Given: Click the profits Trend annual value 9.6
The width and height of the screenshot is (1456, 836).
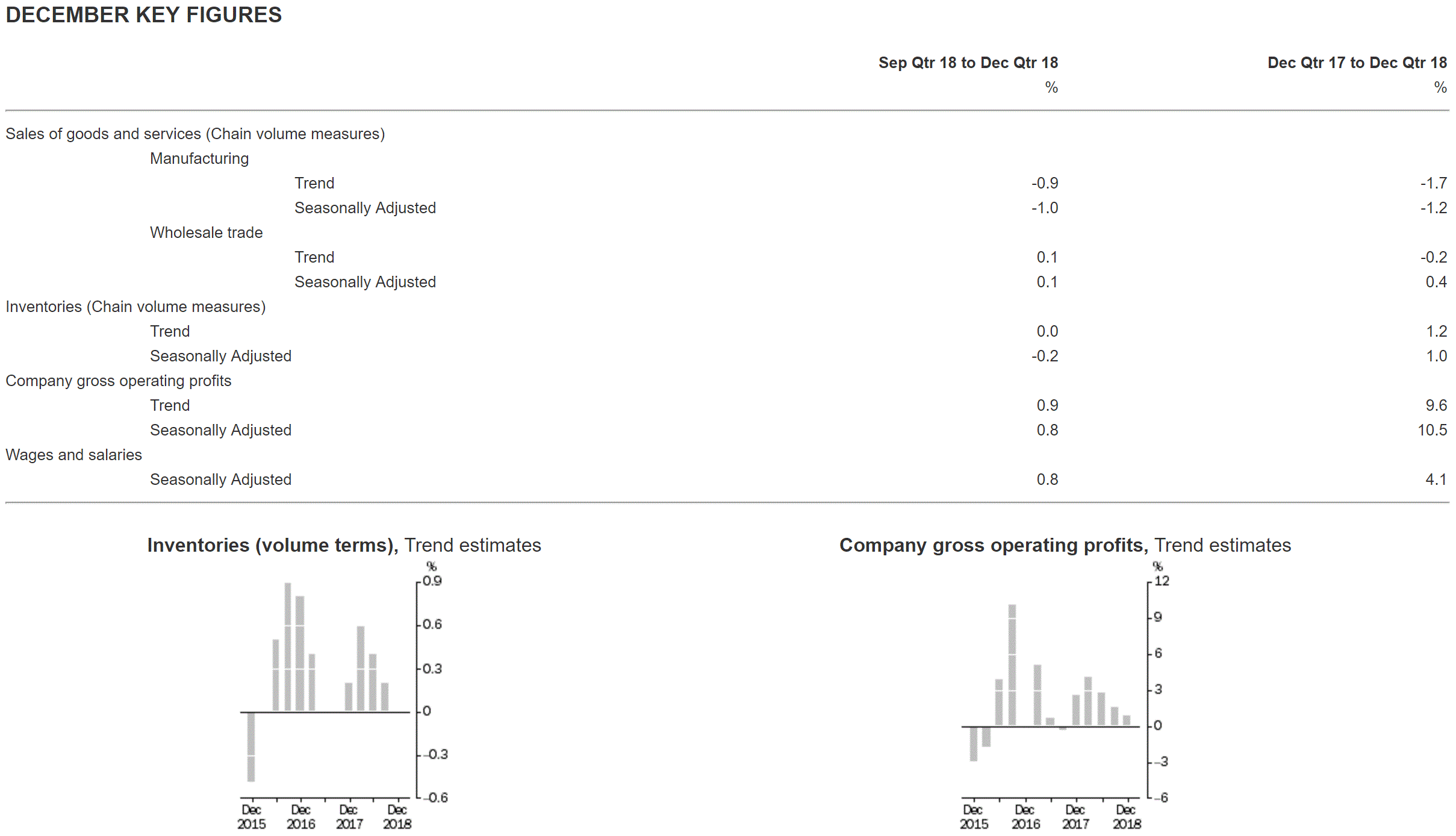Looking at the screenshot, I should (1436, 405).
